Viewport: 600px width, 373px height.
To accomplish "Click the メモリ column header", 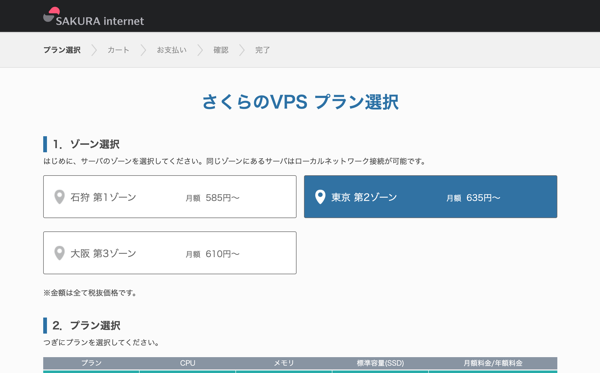I will pyautogui.click(x=284, y=363).
